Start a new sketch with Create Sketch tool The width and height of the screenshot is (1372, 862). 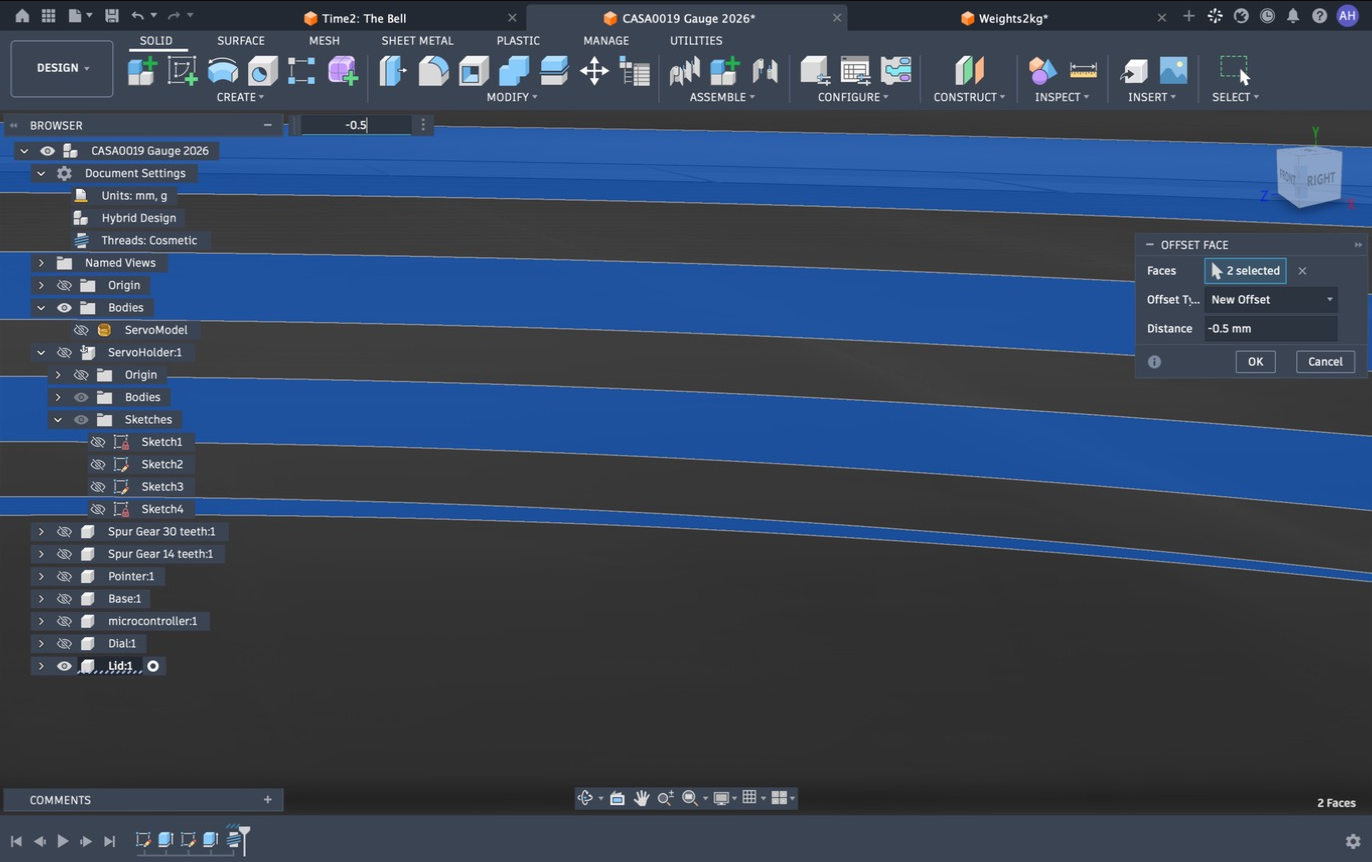click(x=182, y=70)
